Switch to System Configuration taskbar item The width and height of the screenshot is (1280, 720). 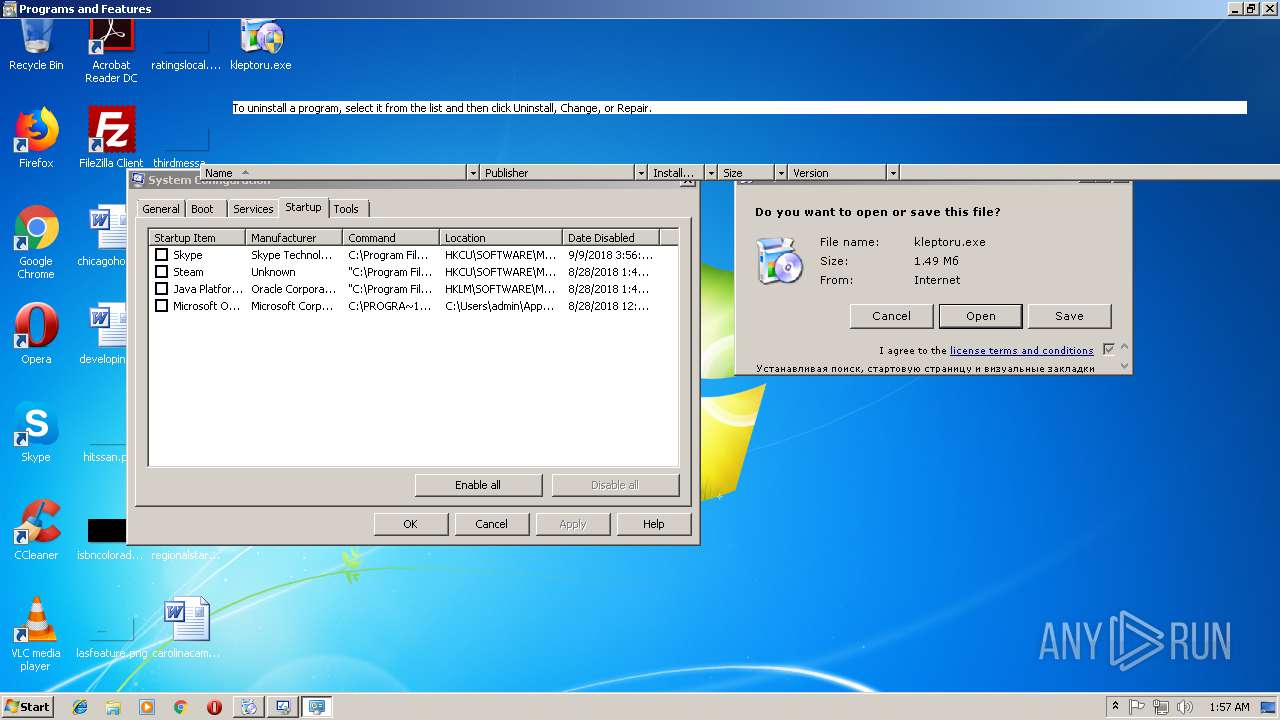click(283, 707)
